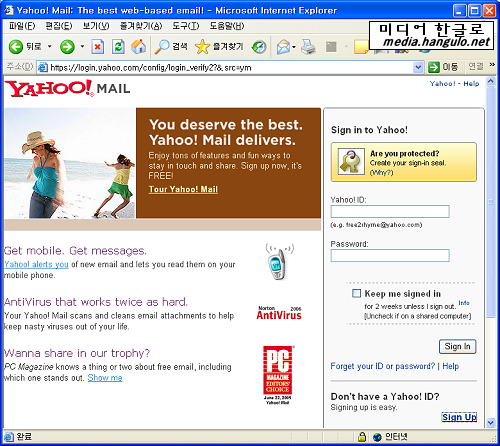Focus the Password input field

pos(390,255)
